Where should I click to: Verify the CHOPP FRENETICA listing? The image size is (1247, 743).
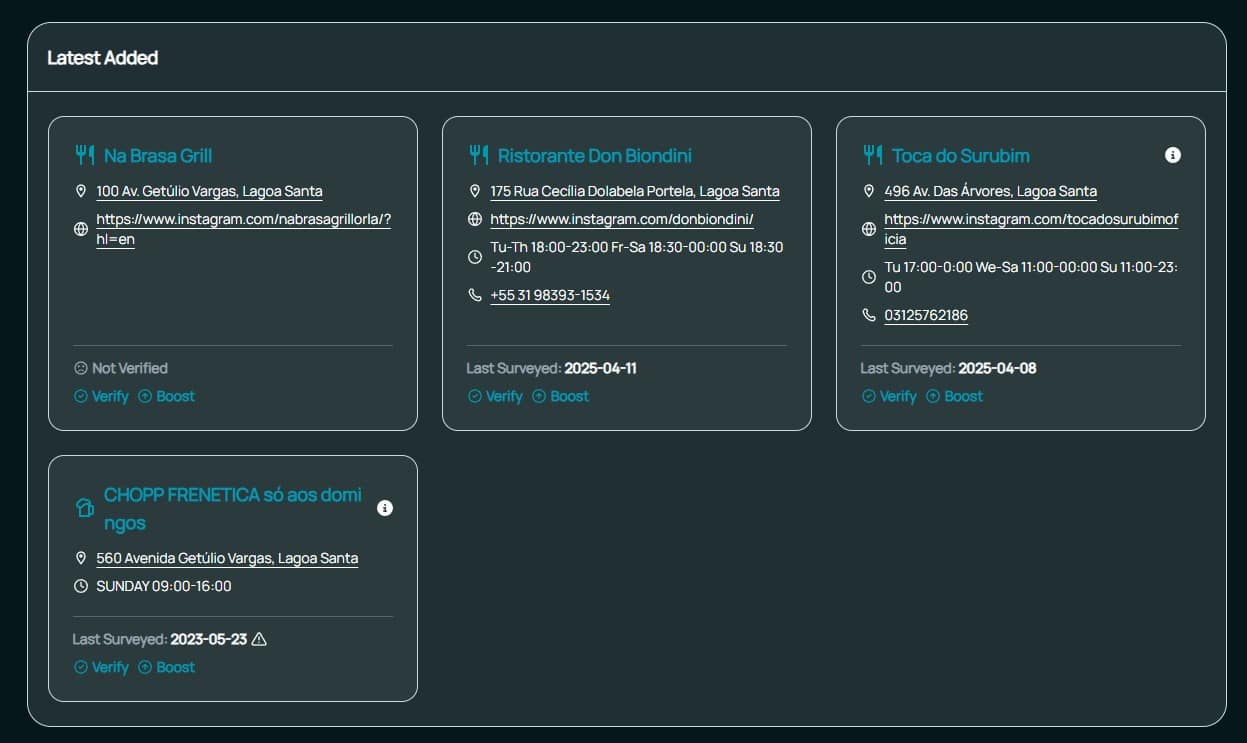coord(101,667)
